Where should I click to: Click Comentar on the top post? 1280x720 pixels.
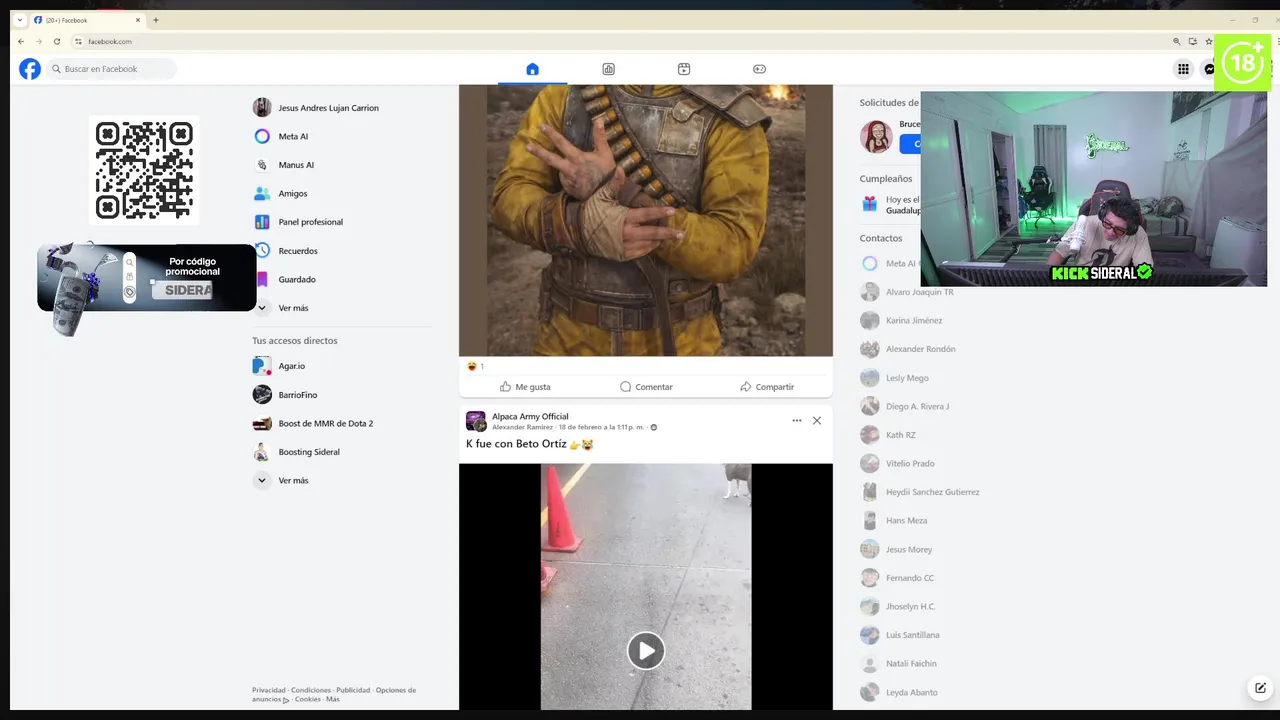[x=646, y=387]
